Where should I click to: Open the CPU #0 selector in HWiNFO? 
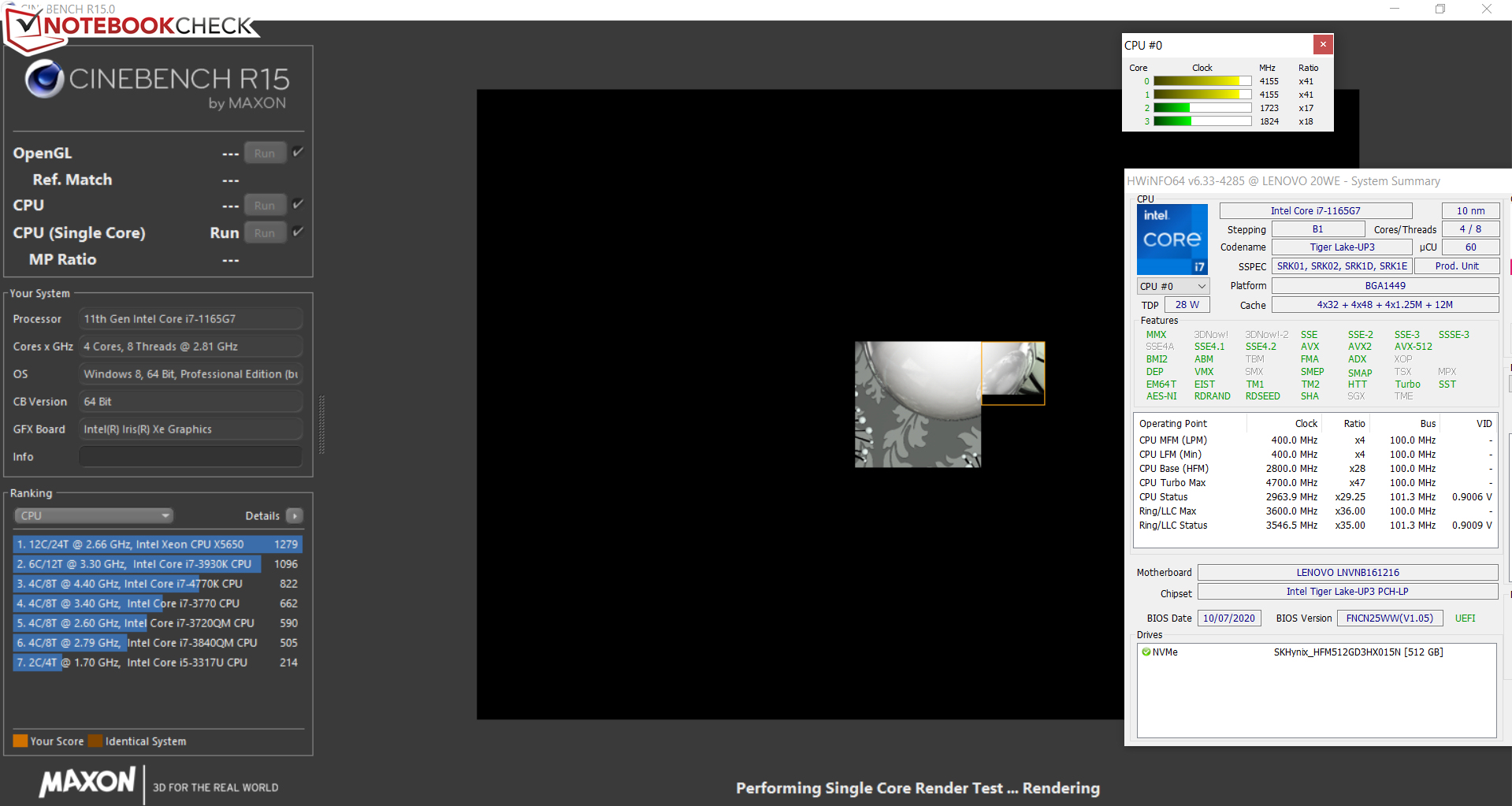tap(1172, 286)
